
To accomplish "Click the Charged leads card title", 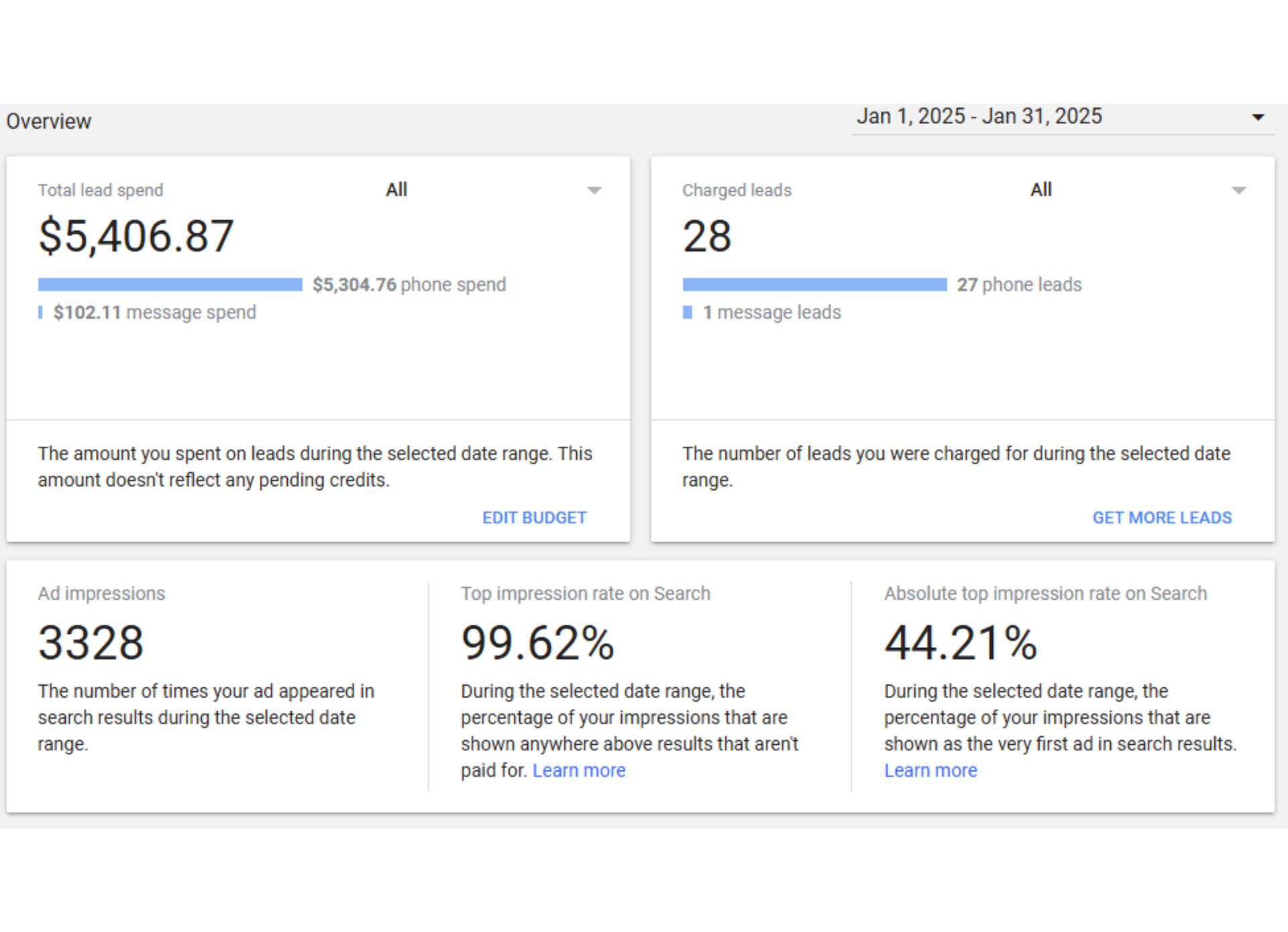I will pos(737,190).
